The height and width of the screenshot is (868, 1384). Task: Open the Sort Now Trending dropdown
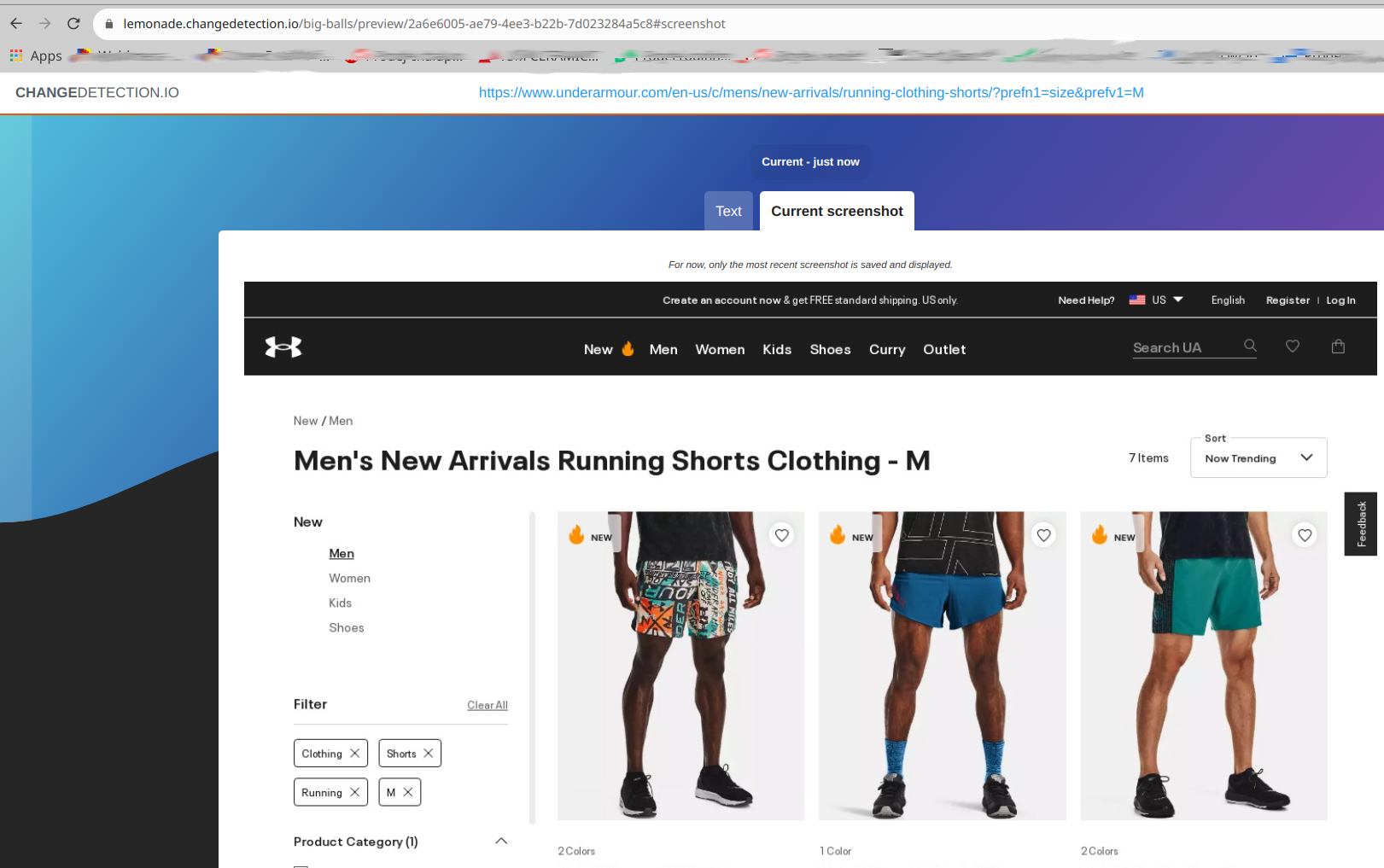point(1258,458)
